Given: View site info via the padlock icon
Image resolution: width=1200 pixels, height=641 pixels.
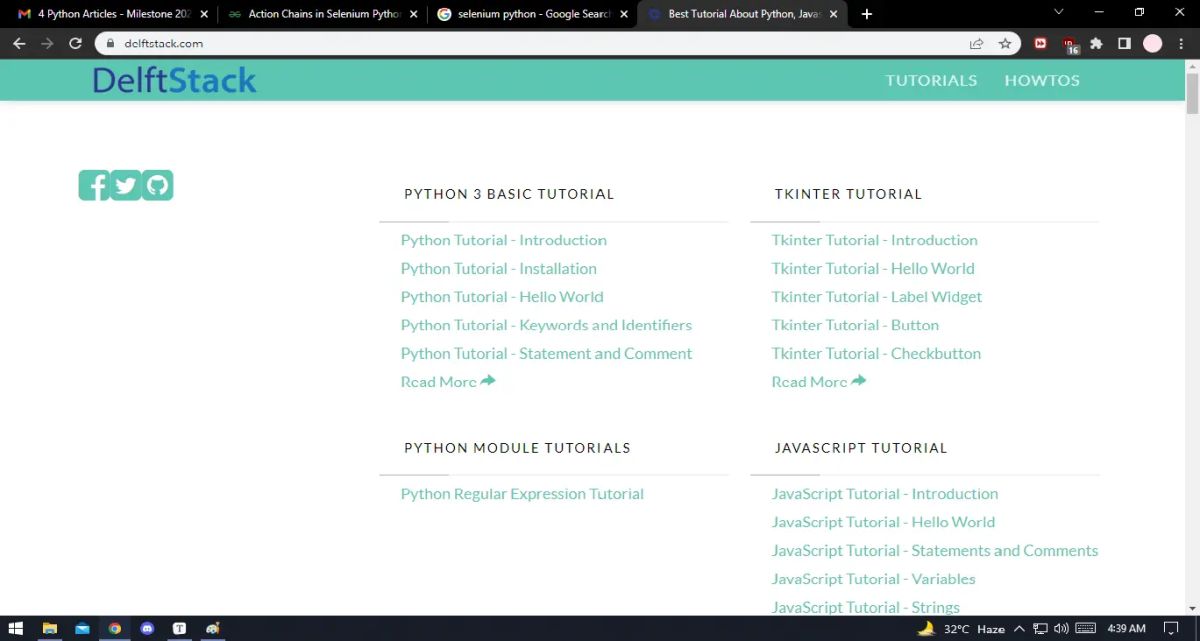Looking at the screenshot, I should (110, 44).
